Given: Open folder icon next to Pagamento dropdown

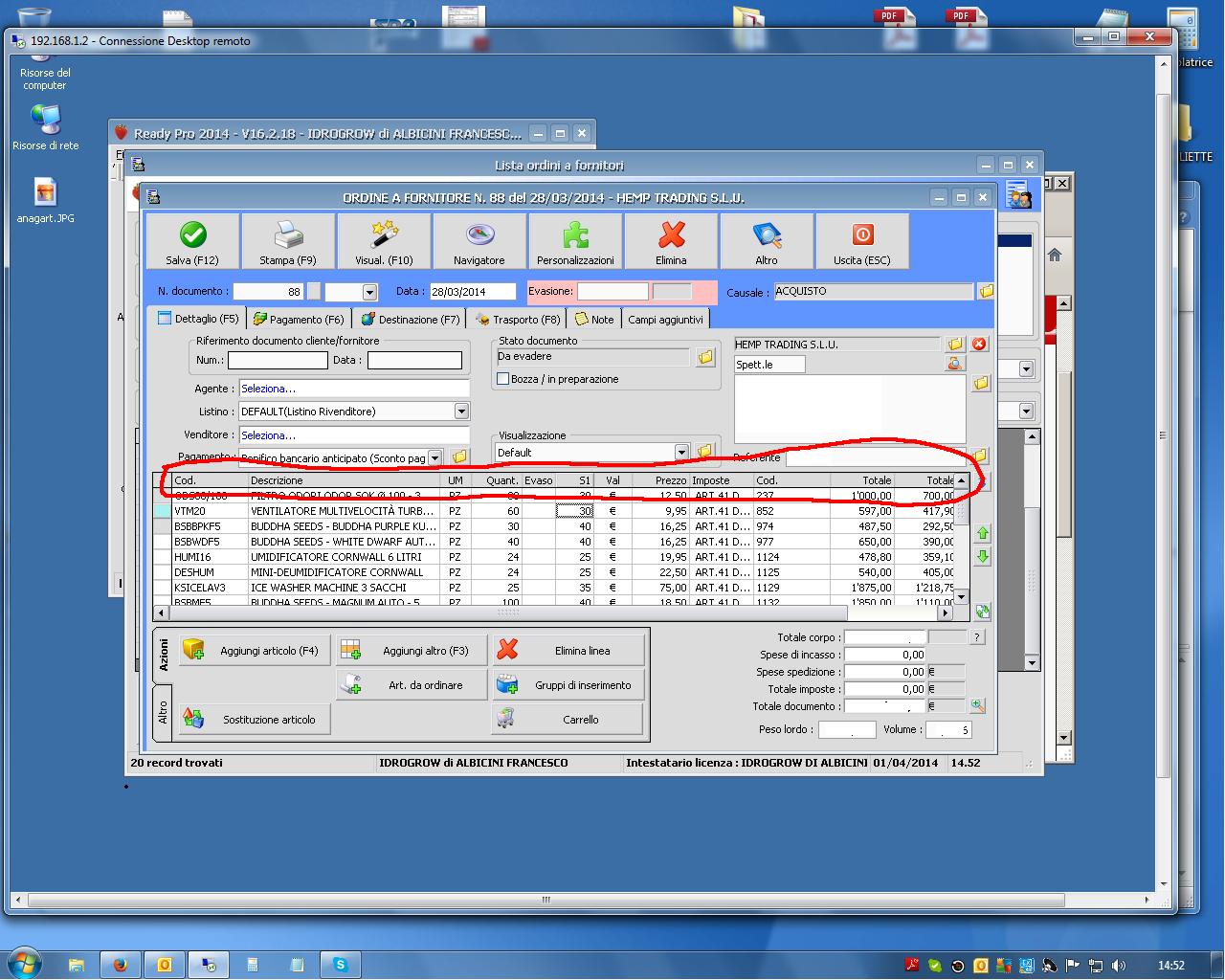Looking at the screenshot, I should [x=458, y=457].
